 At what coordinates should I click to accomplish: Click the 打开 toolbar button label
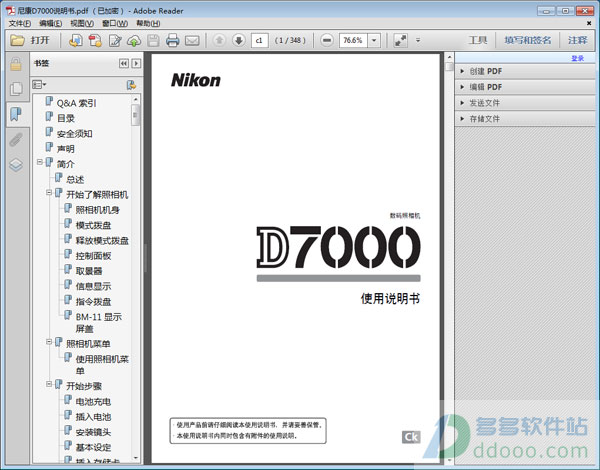tap(40, 40)
